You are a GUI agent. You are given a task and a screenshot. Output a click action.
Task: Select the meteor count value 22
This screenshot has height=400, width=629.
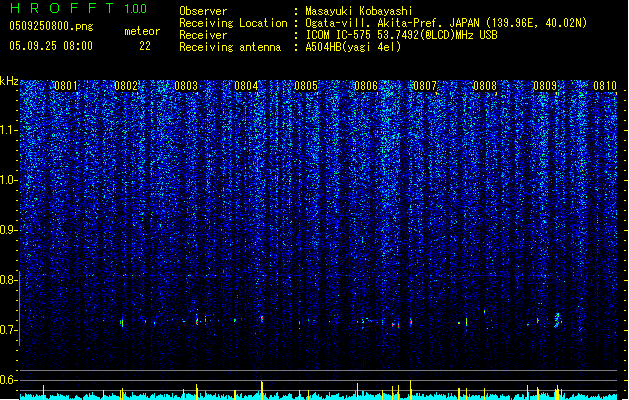145,46
